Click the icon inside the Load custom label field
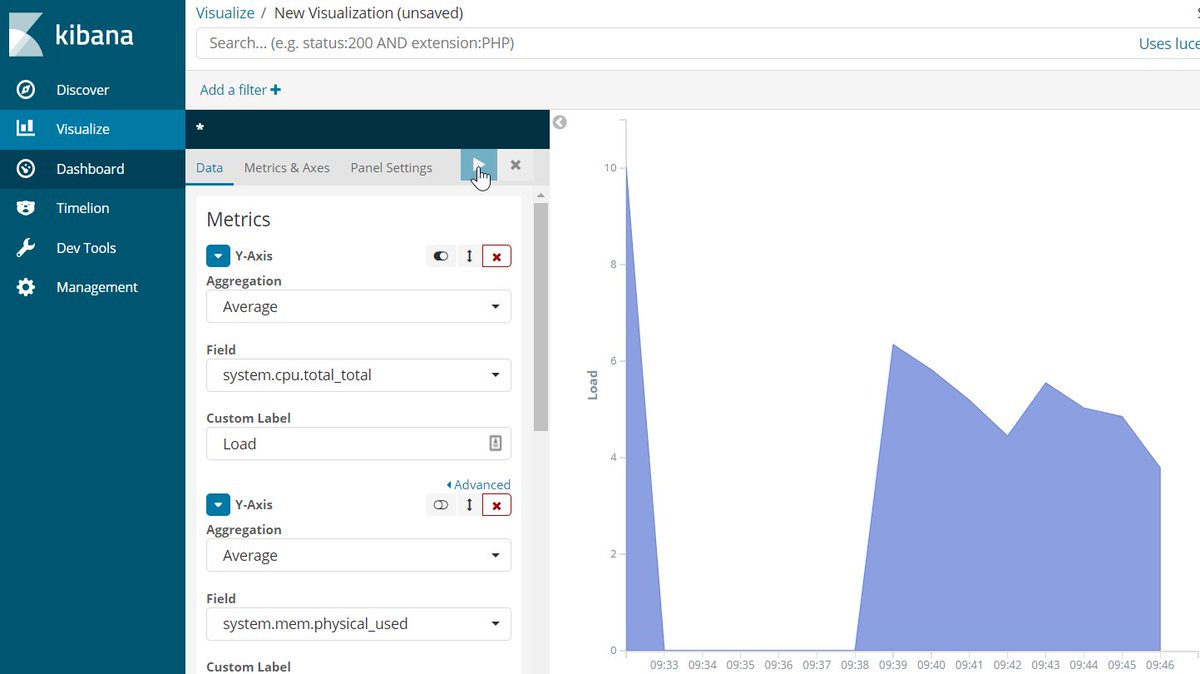The width and height of the screenshot is (1200, 674). click(x=495, y=443)
